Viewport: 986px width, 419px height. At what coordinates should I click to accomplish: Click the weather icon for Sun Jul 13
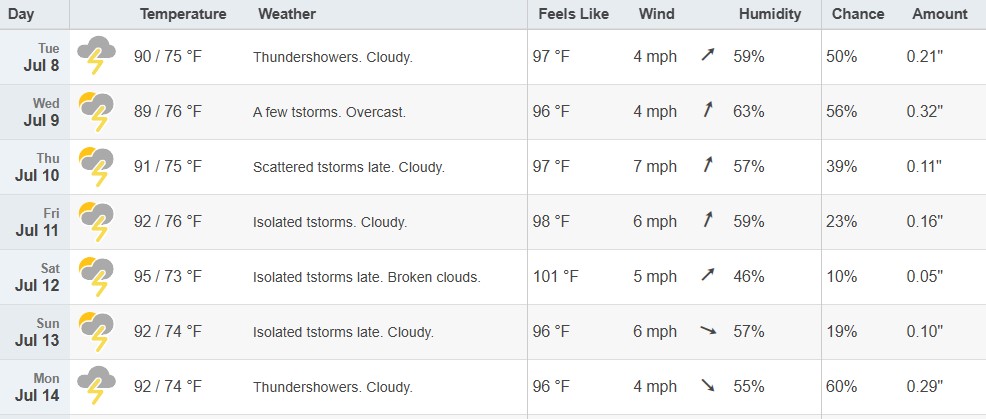96,332
